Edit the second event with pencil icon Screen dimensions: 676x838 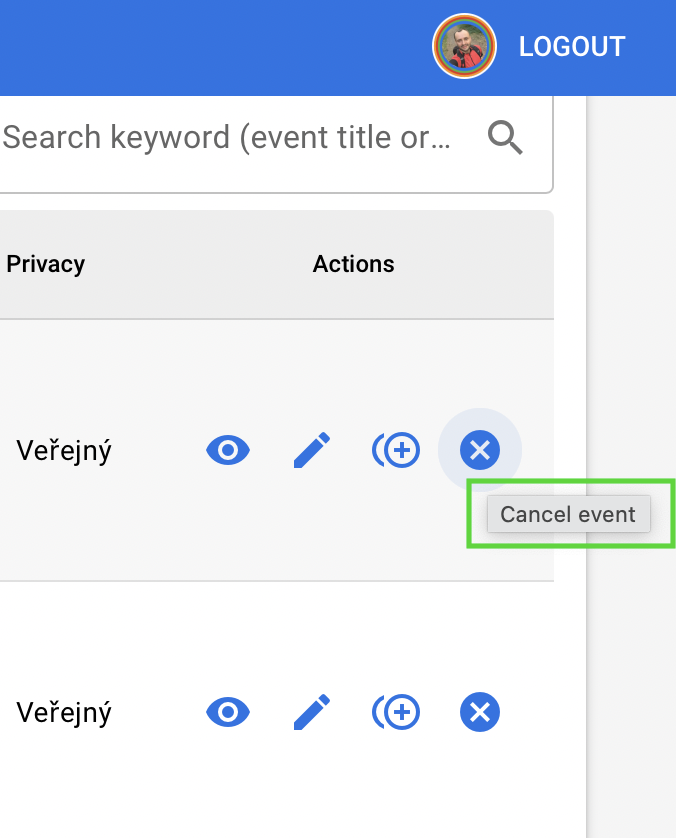click(x=312, y=712)
